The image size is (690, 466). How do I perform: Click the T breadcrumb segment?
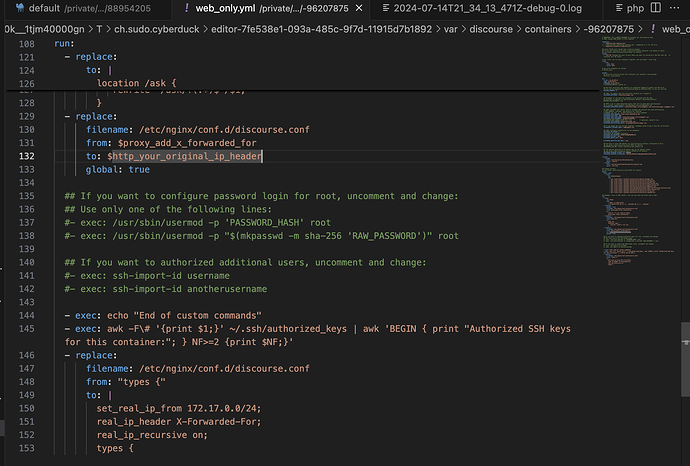99,29
